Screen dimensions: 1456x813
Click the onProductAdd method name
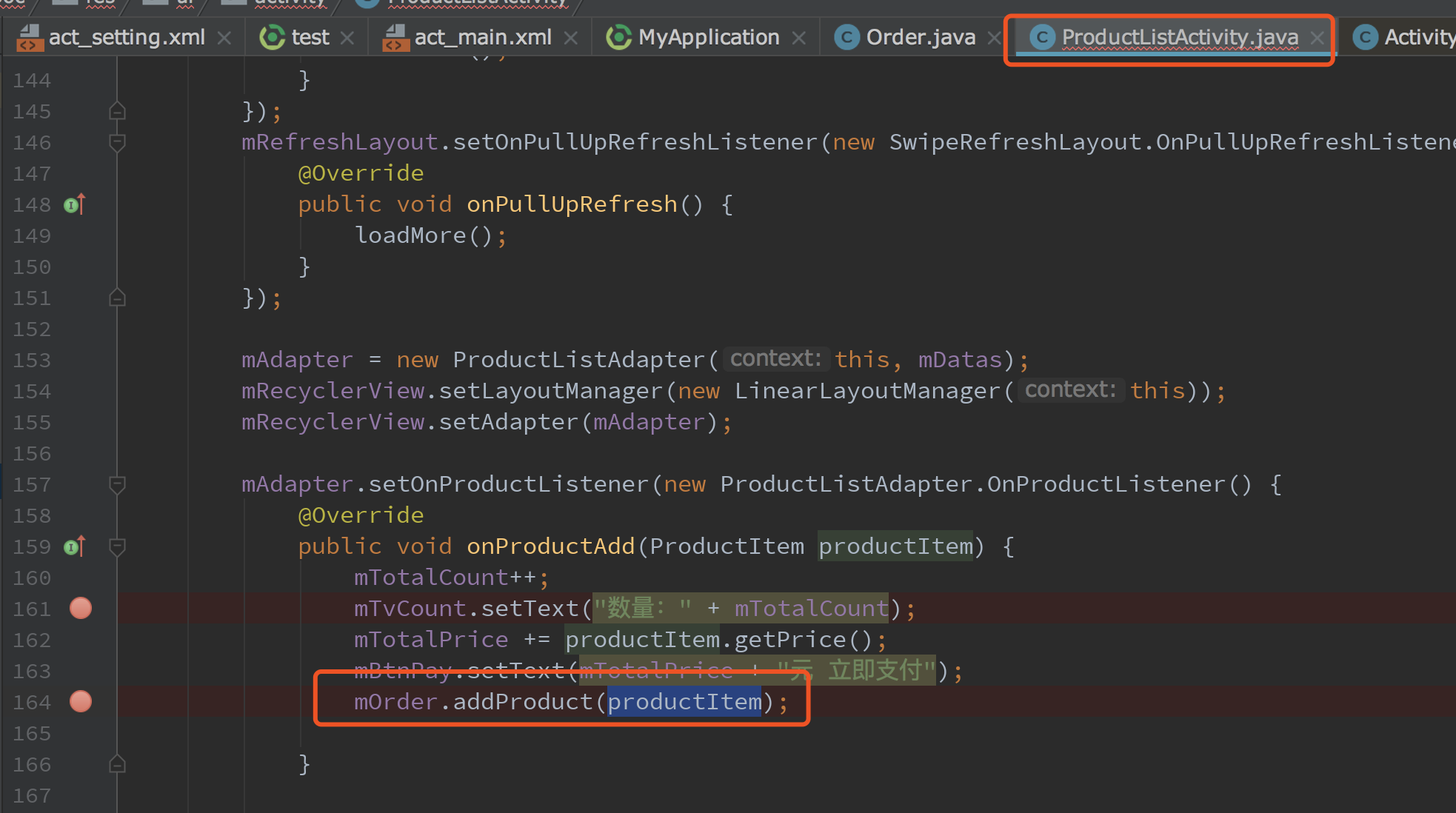pyautogui.click(x=550, y=546)
